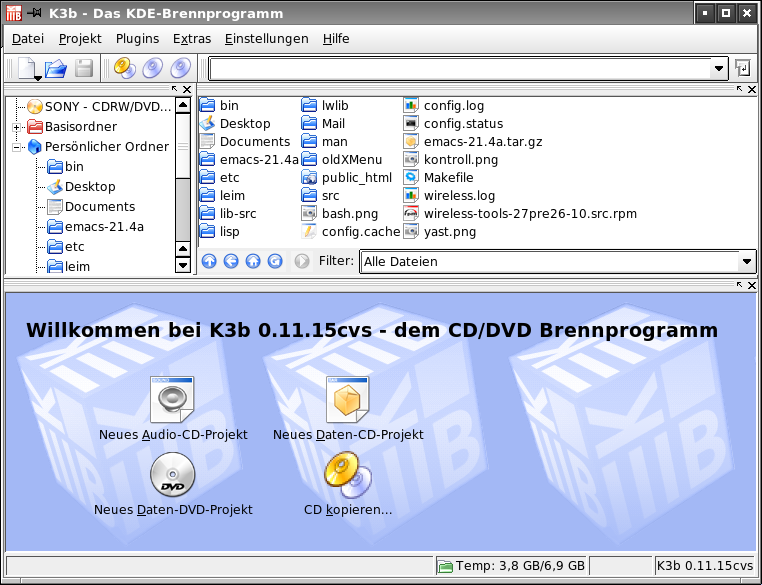The height and width of the screenshot is (585, 762).
Task: Collapse the Persönlicher Ordner tree node
Action: pyautogui.click(x=16, y=147)
